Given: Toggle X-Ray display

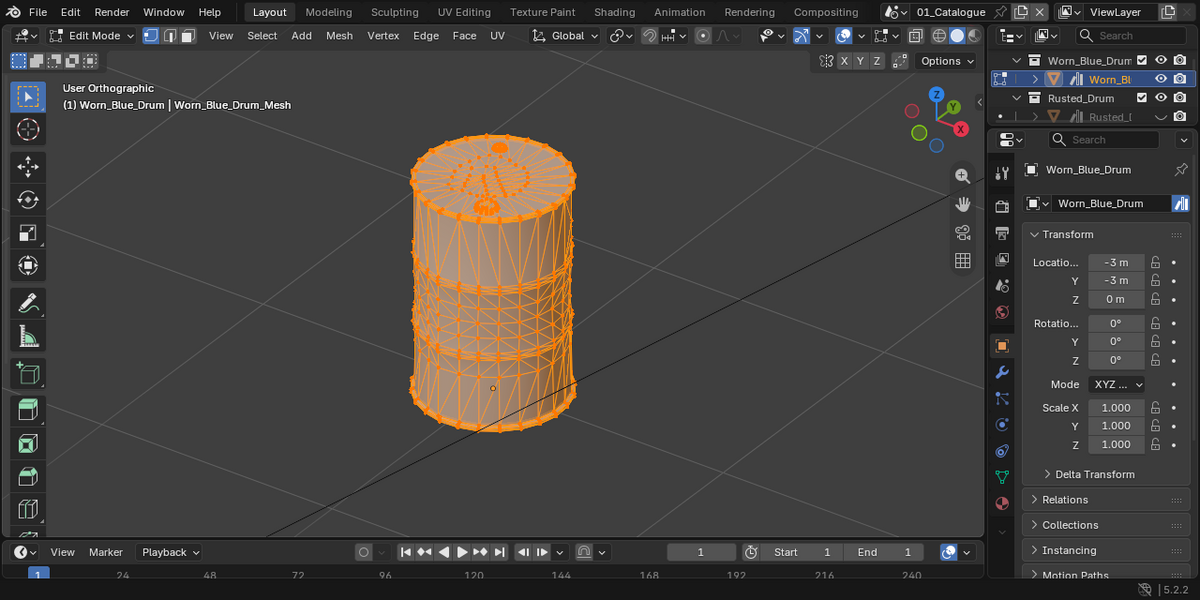Looking at the screenshot, I should (x=915, y=35).
